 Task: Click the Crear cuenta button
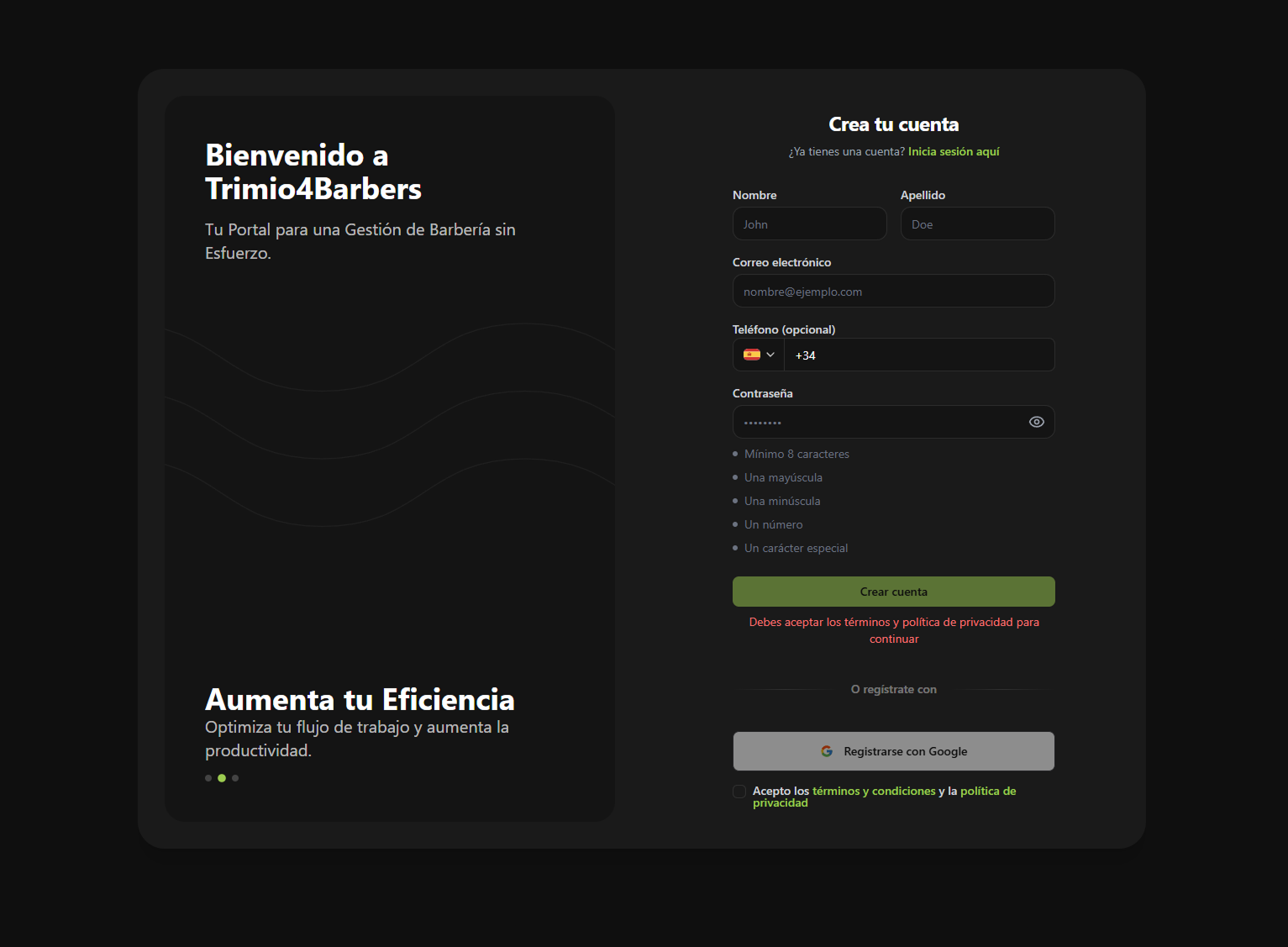(x=893, y=592)
